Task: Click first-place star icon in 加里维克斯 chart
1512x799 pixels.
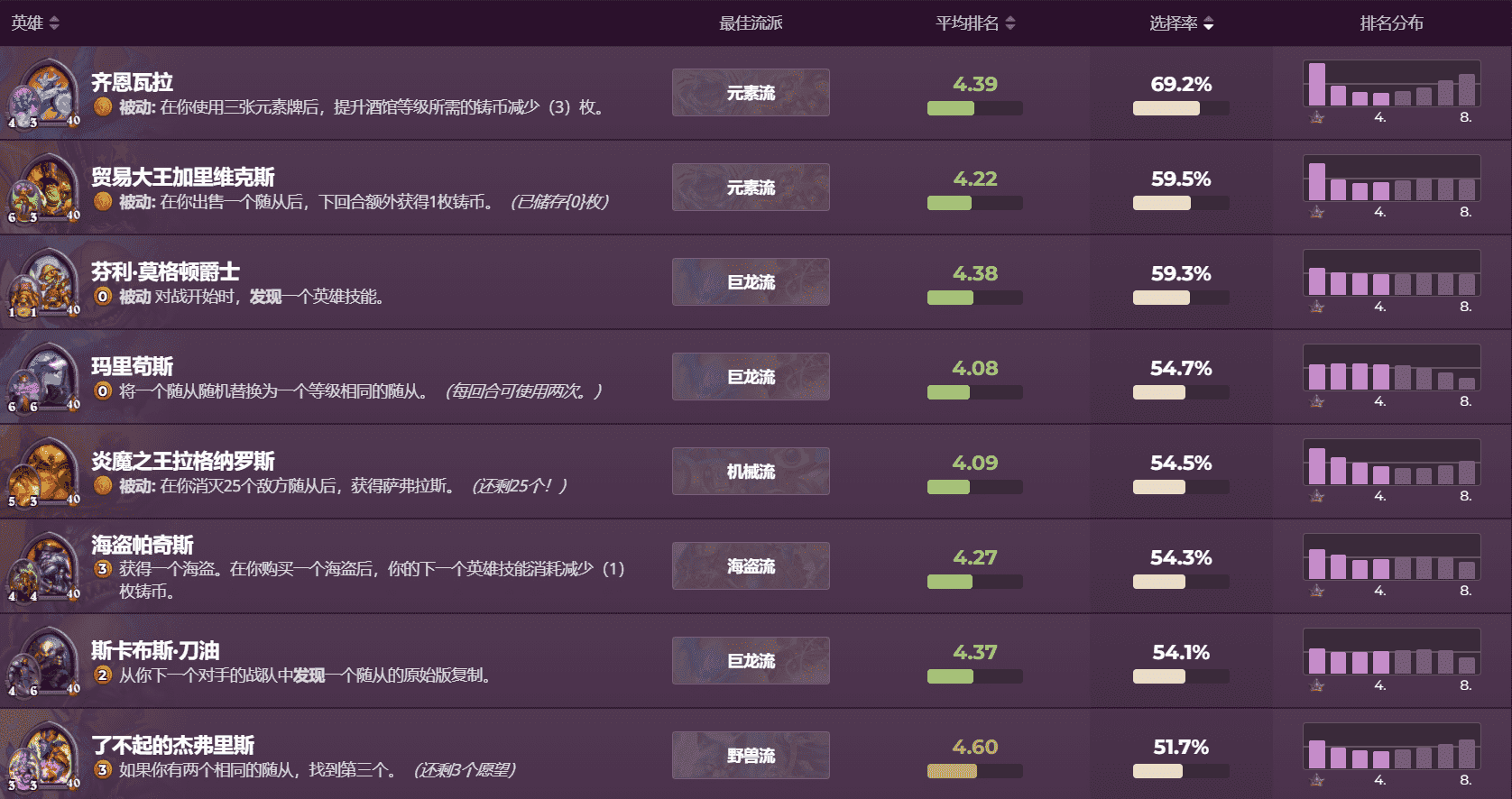Action: tap(1317, 212)
